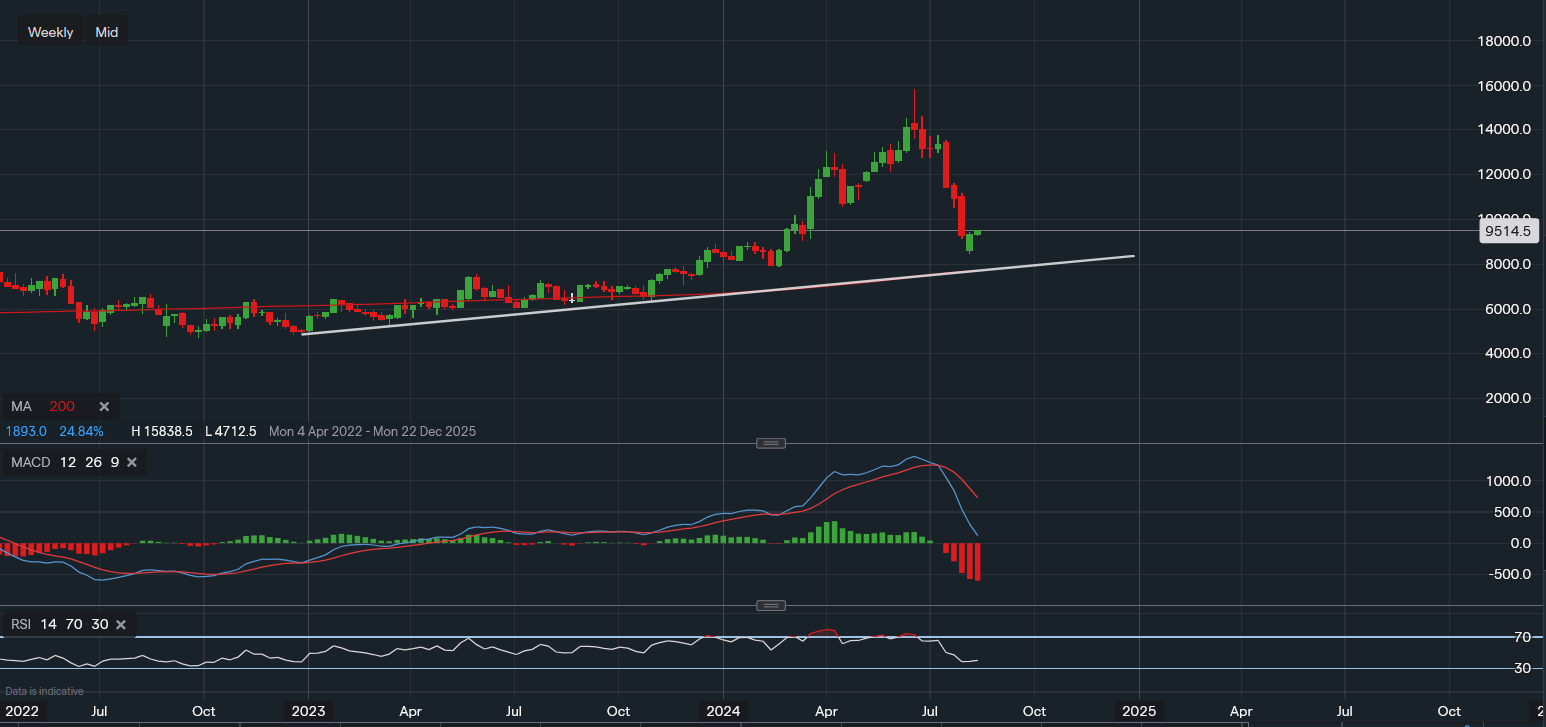Click the MACD indicator label
Viewport: 1546px width, 727px height.
coord(30,462)
